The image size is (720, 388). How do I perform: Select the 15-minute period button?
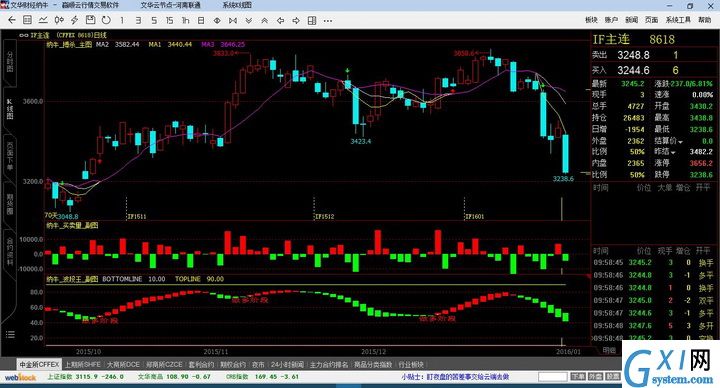pos(169,20)
